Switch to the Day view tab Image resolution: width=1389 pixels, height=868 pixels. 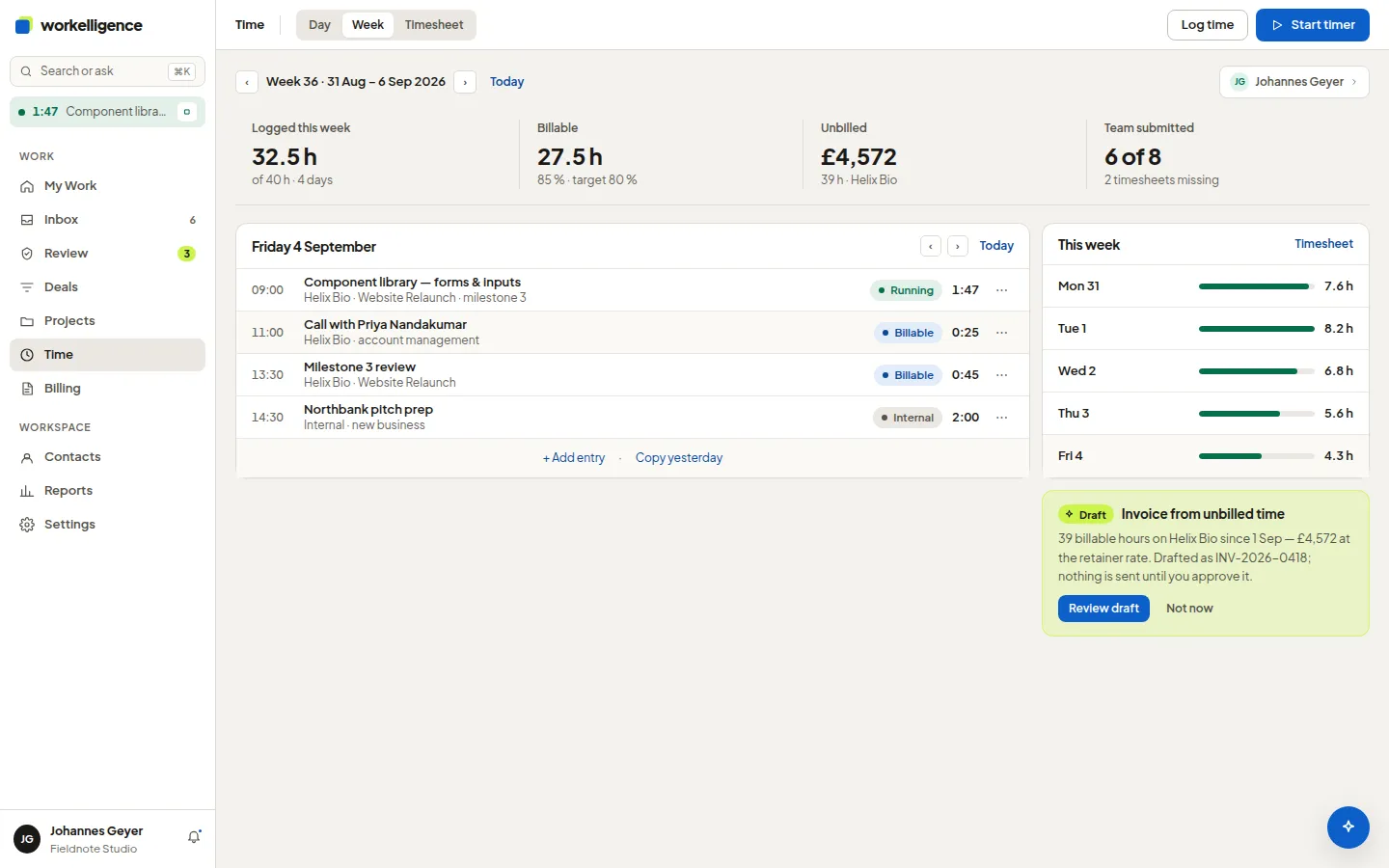point(319,25)
